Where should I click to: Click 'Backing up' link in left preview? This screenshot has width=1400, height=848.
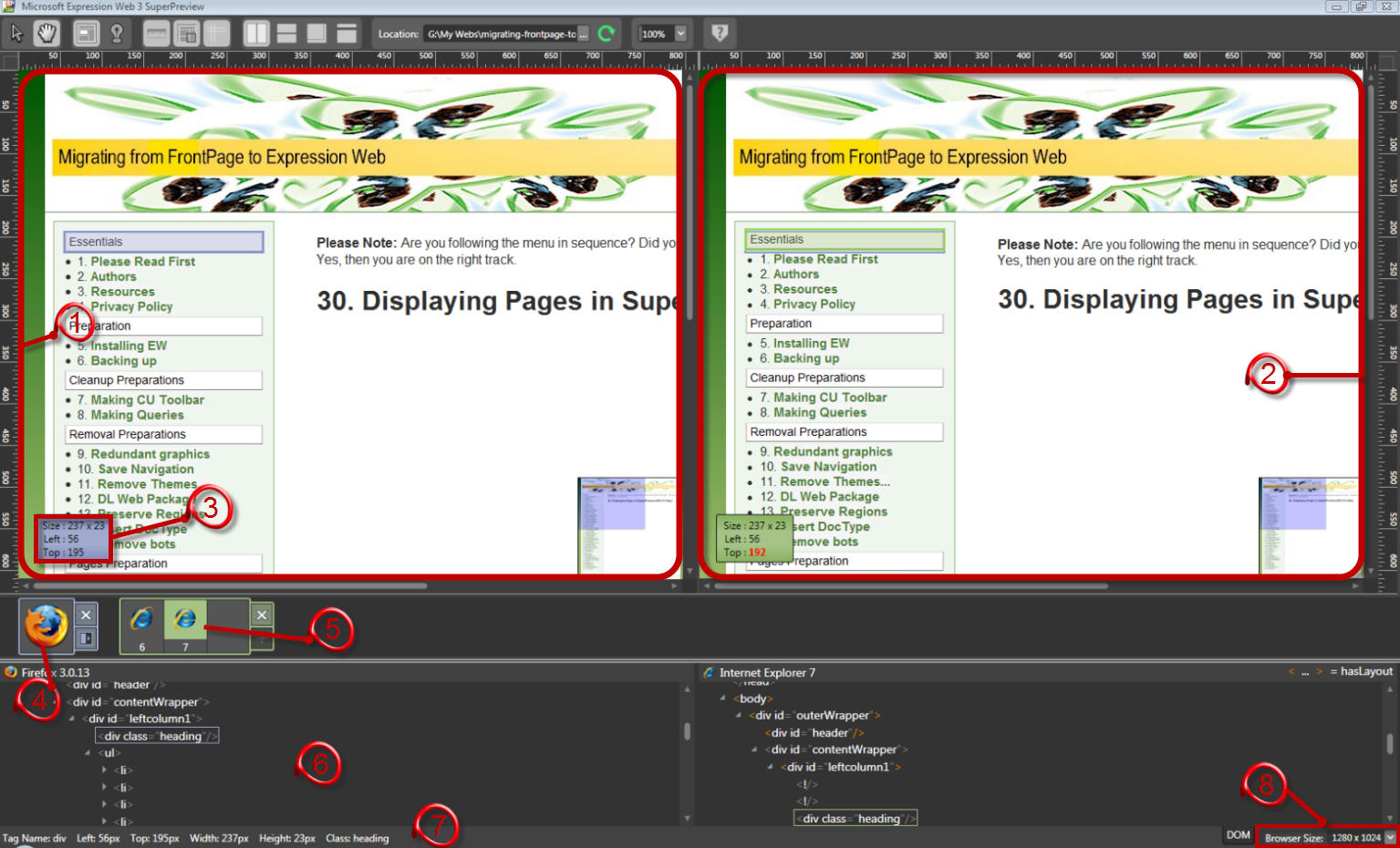click(x=123, y=360)
